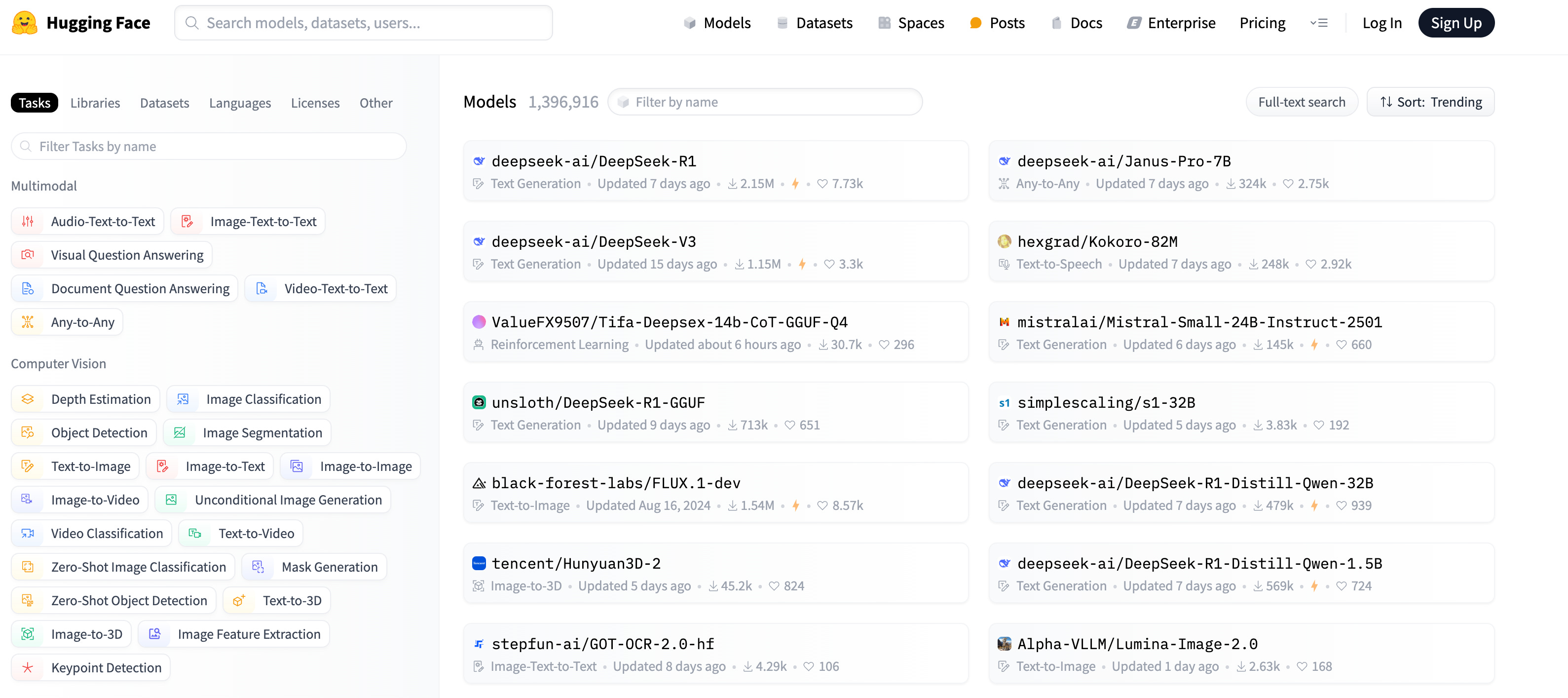
Task: Open the deepseek-ai/DeepSeek-R1 model card
Action: 715,171
